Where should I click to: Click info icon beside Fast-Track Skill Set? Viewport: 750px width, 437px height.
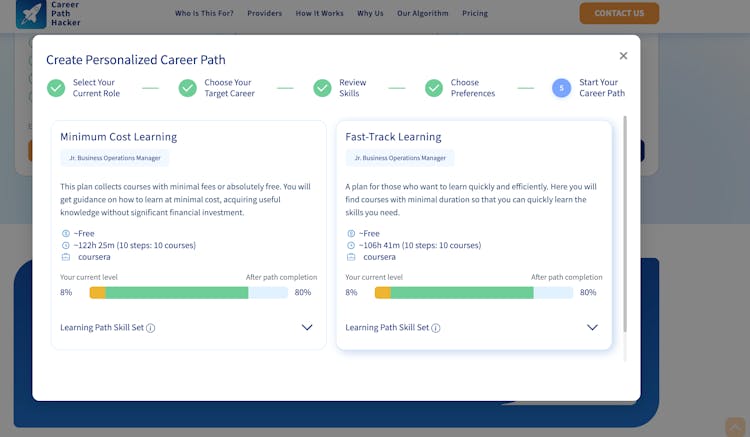pyautogui.click(x=436, y=328)
